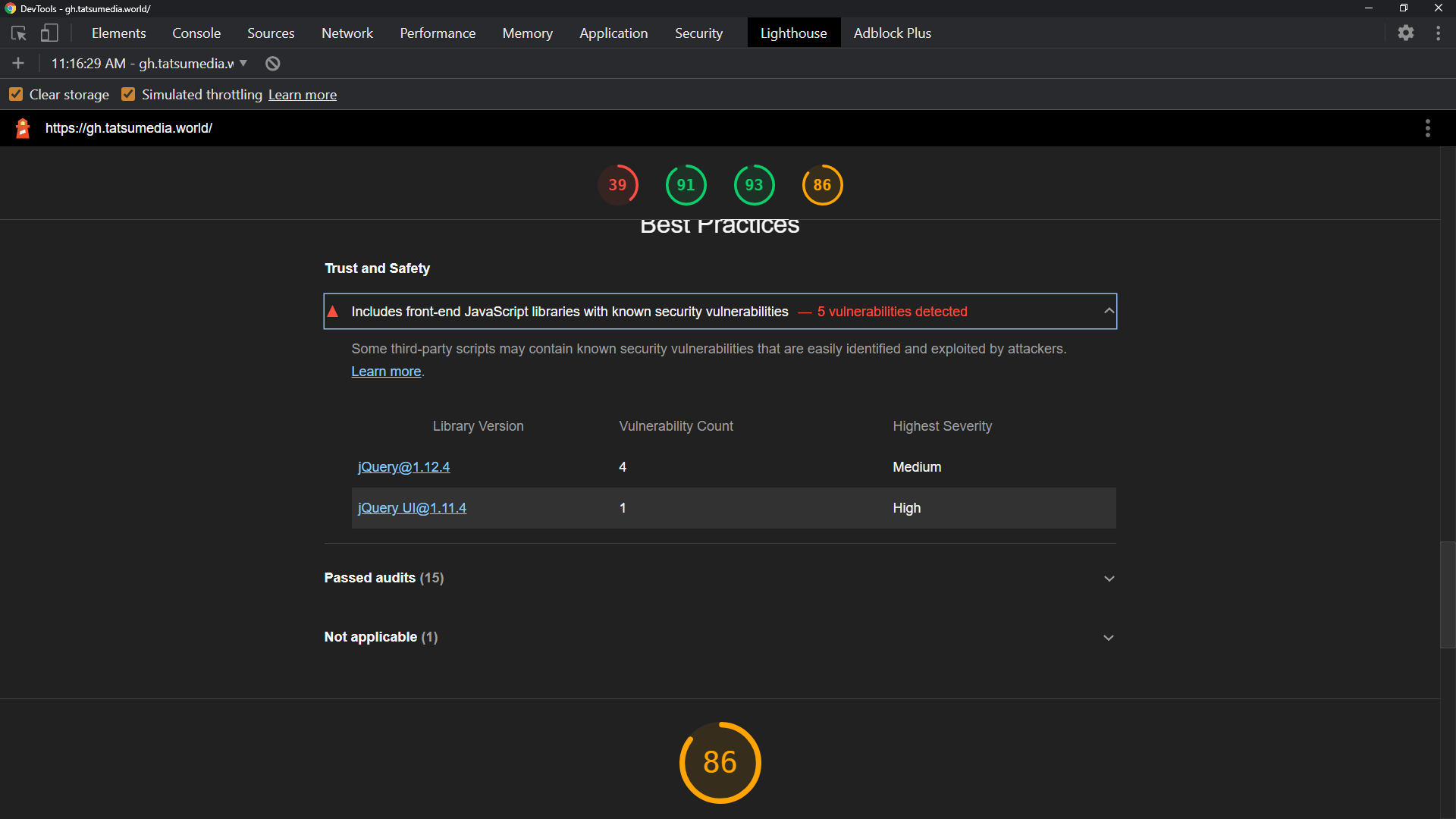Open the Adblock Plus tab

pyautogui.click(x=892, y=33)
